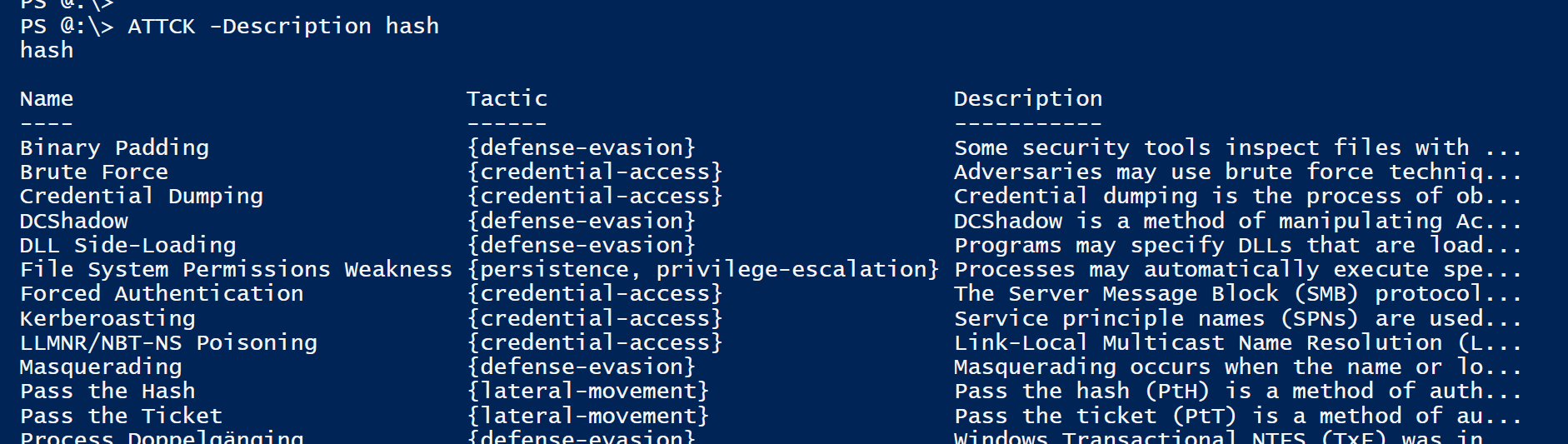This screenshot has width=1568, height=444.
Task: Click the Pass the Hash lateral-movement tactic
Action: click(588, 392)
